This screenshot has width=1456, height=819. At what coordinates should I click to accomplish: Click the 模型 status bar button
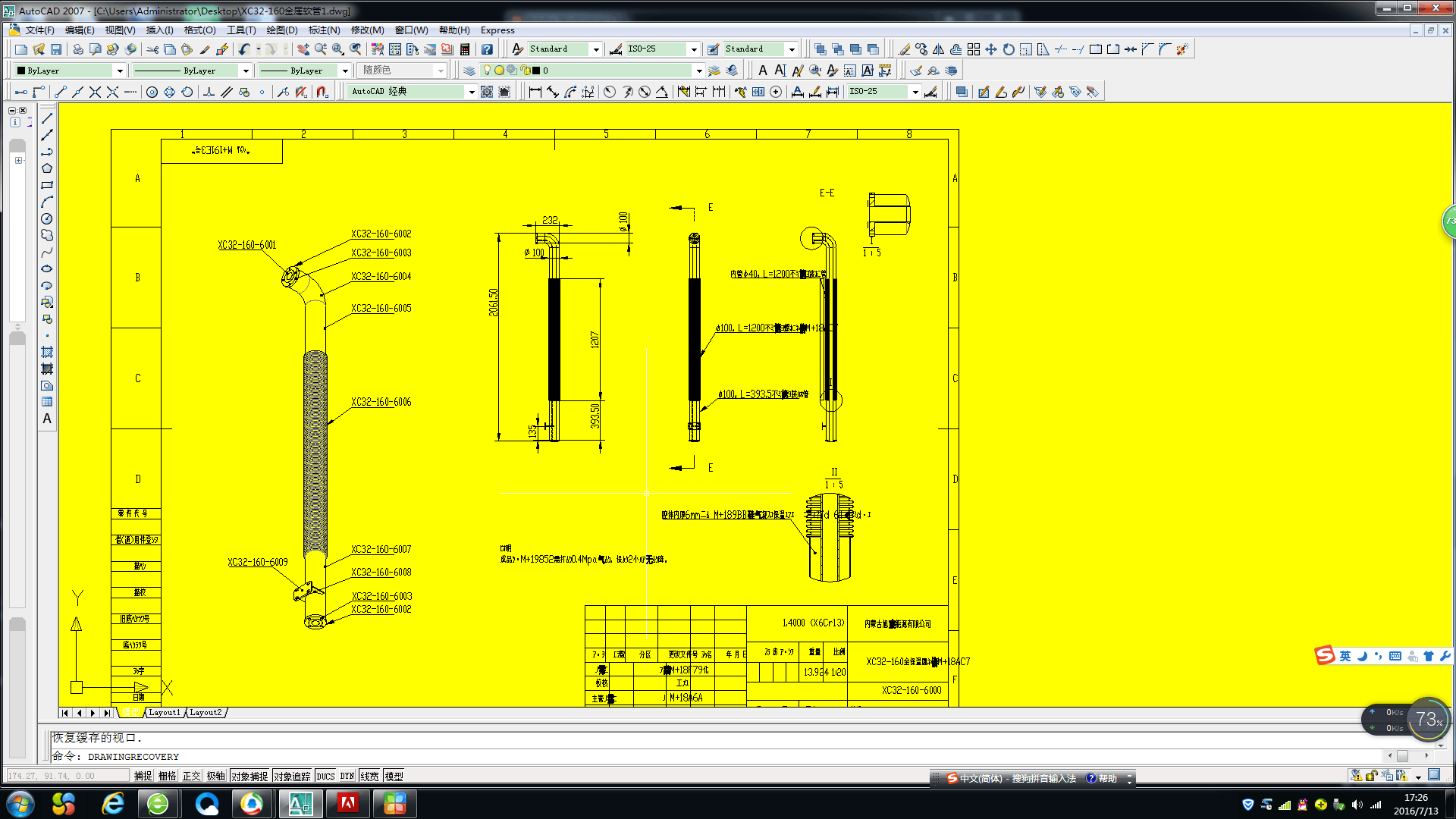click(x=394, y=776)
